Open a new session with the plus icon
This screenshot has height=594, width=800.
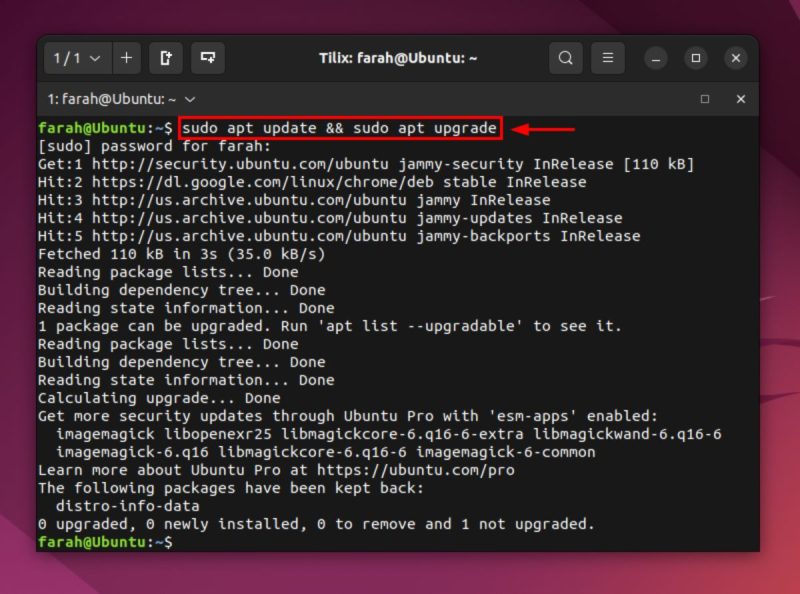pyautogui.click(x=126, y=58)
